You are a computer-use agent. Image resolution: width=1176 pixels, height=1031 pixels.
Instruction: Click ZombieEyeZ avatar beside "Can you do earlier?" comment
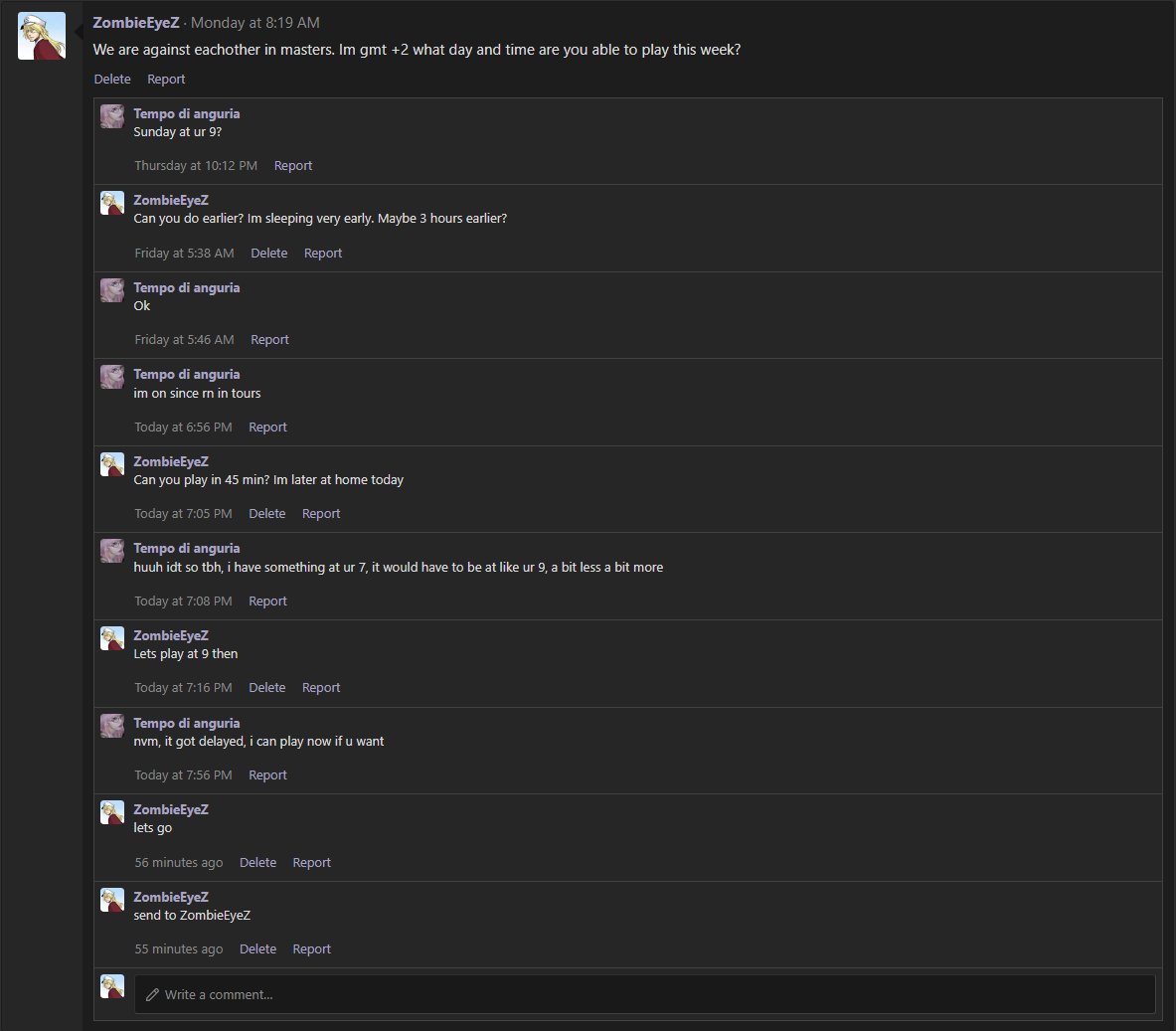click(112, 203)
